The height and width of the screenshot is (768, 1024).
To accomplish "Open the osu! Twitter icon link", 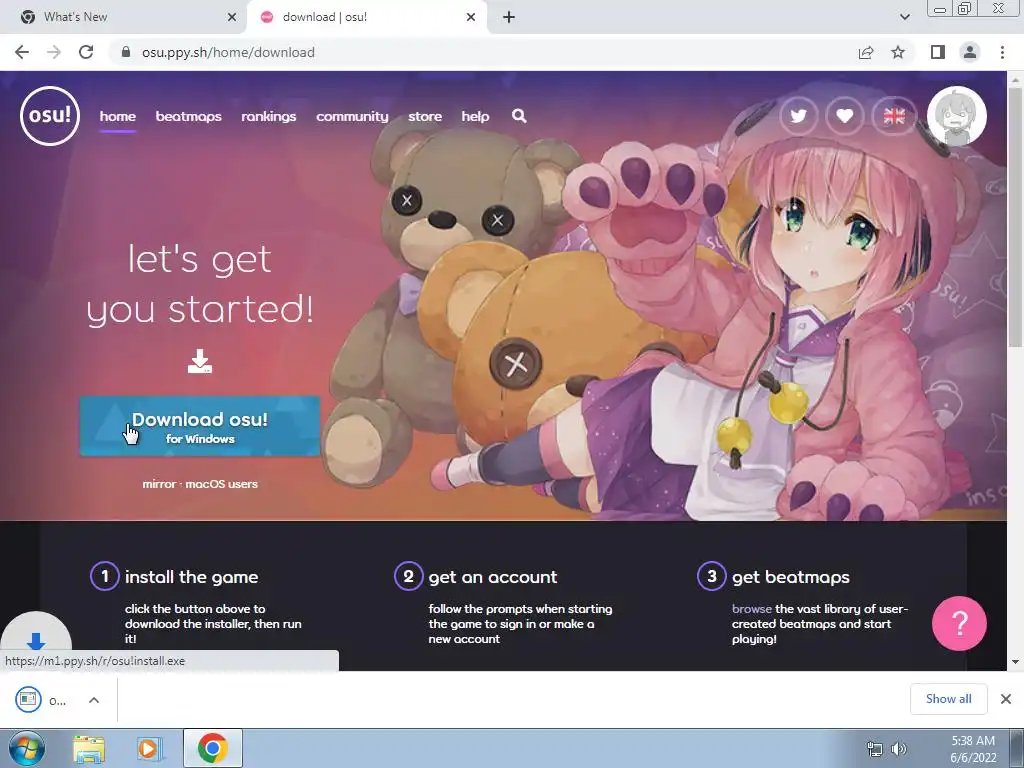I will (x=798, y=116).
